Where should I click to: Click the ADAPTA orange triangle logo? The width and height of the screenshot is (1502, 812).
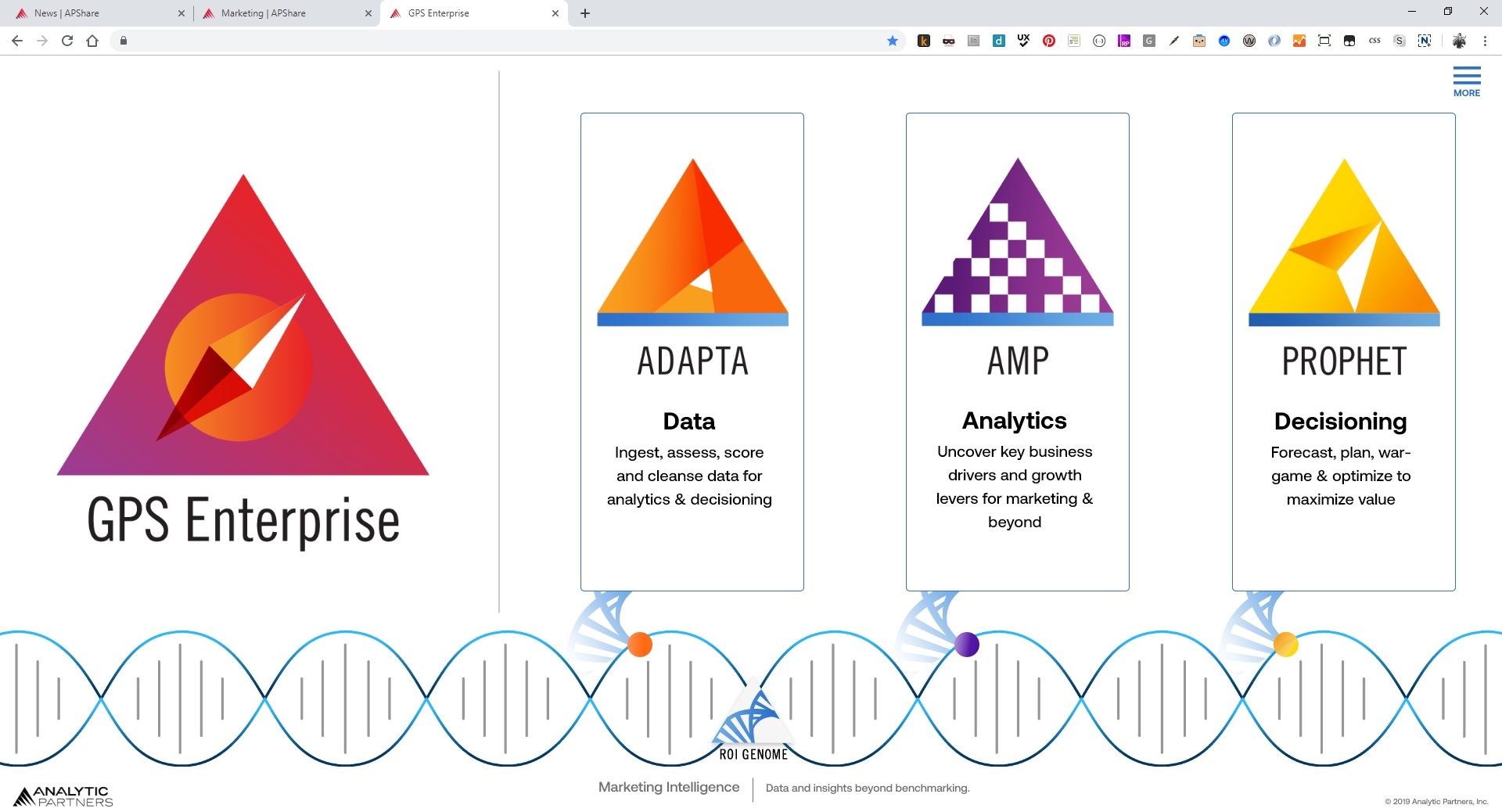pos(692,243)
